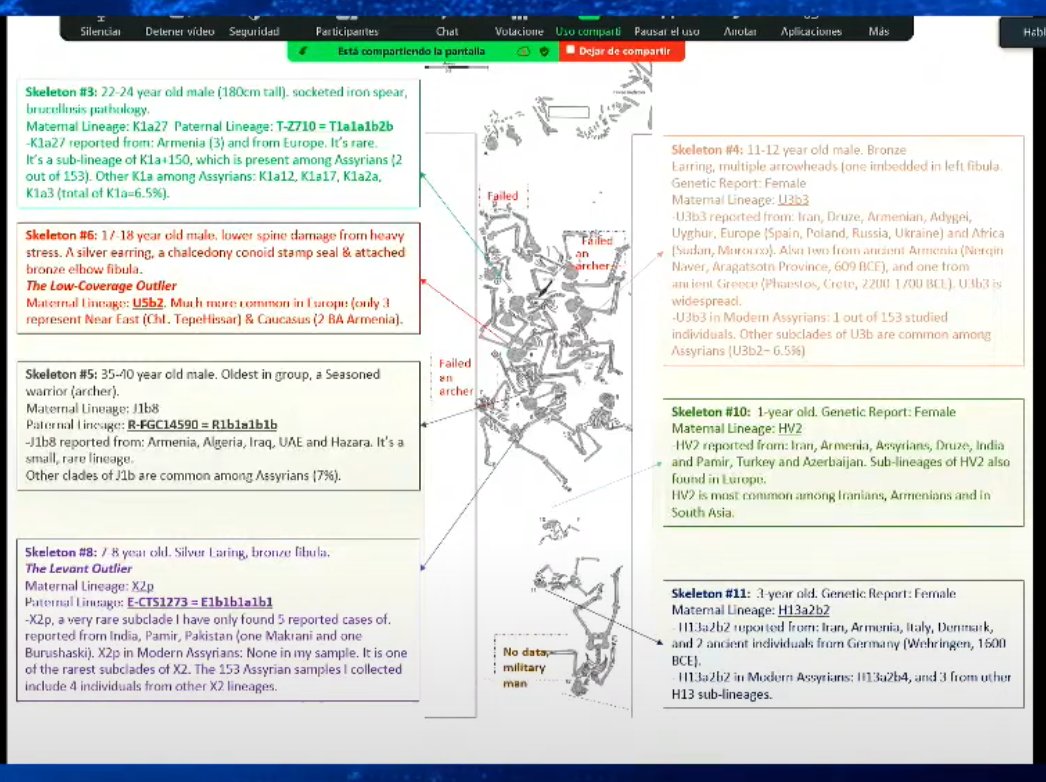Mute microphone with Silenciar button
1046x782 pixels.
pos(100,27)
